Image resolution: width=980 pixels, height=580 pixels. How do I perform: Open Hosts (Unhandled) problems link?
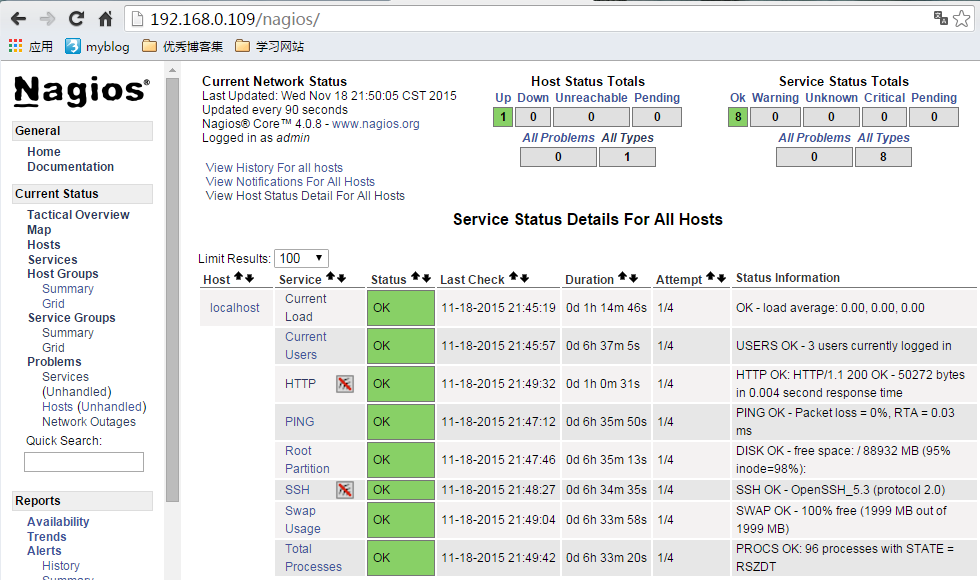tap(94, 407)
